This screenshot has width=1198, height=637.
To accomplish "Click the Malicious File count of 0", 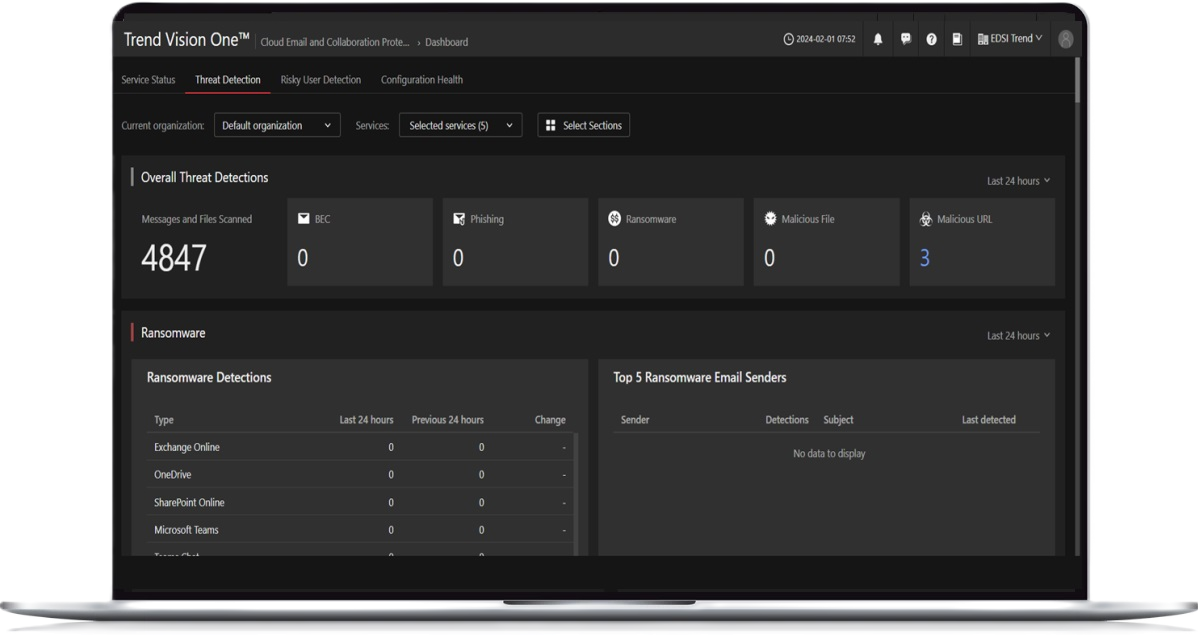I will coord(769,258).
